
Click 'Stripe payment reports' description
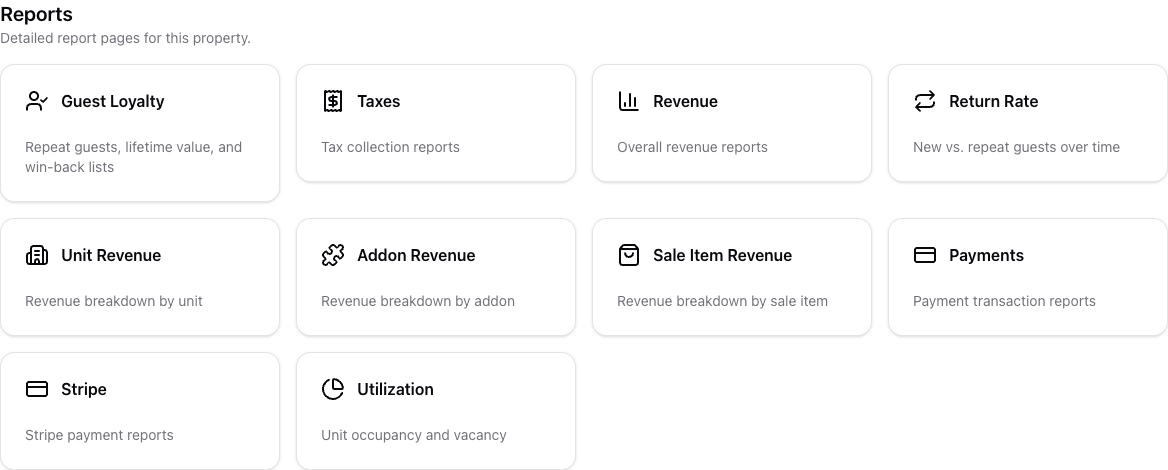99,436
